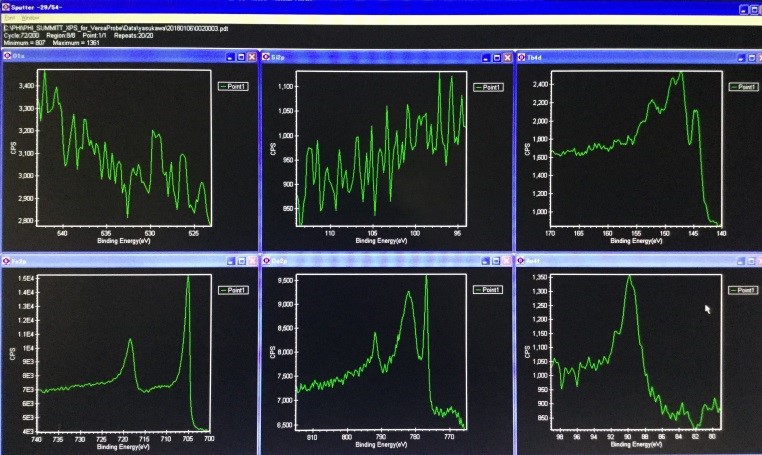Click the Si2p window title icon
This screenshot has width=762, height=455.
[266, 57]
